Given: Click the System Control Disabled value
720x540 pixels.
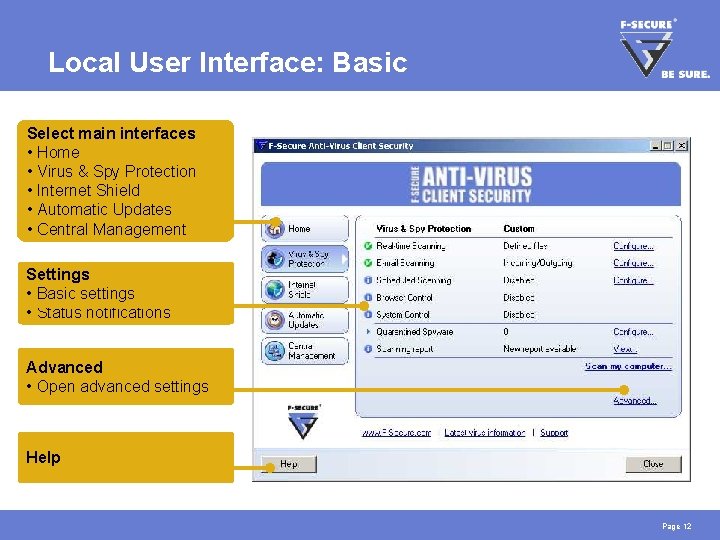Looking at the screenshot, I should (x=519, y=315).
